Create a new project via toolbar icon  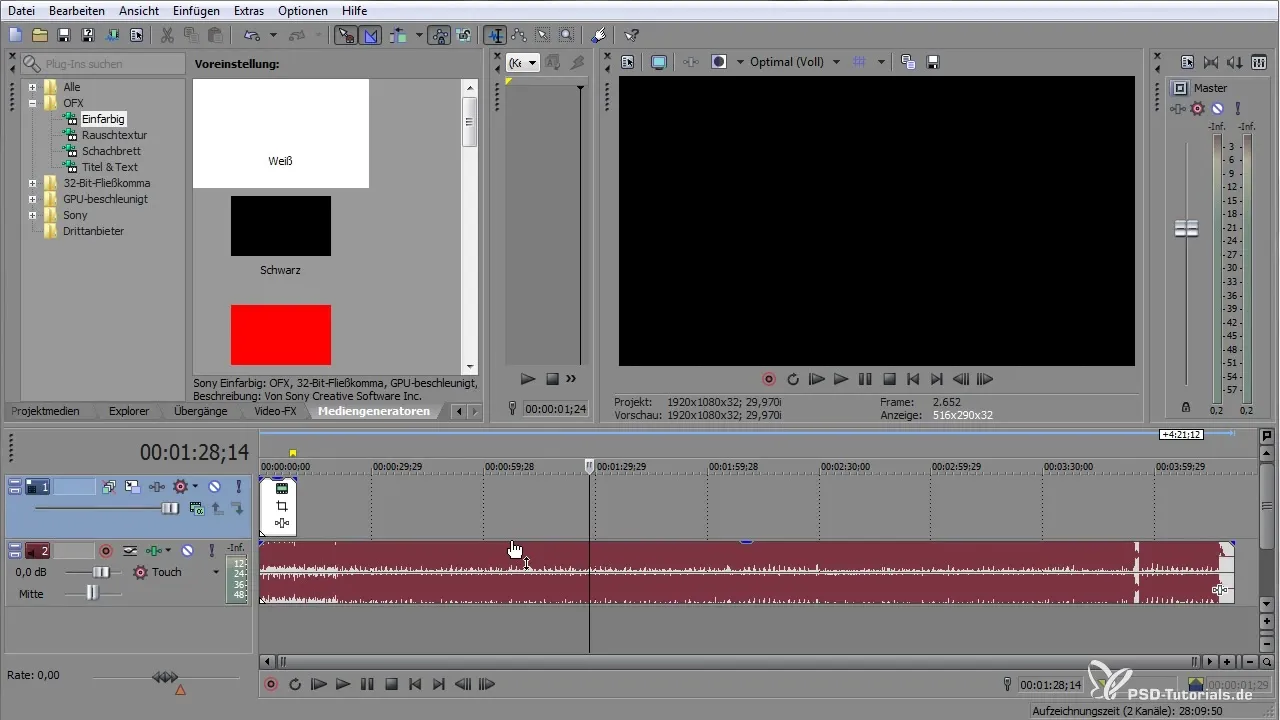point(15,35)
